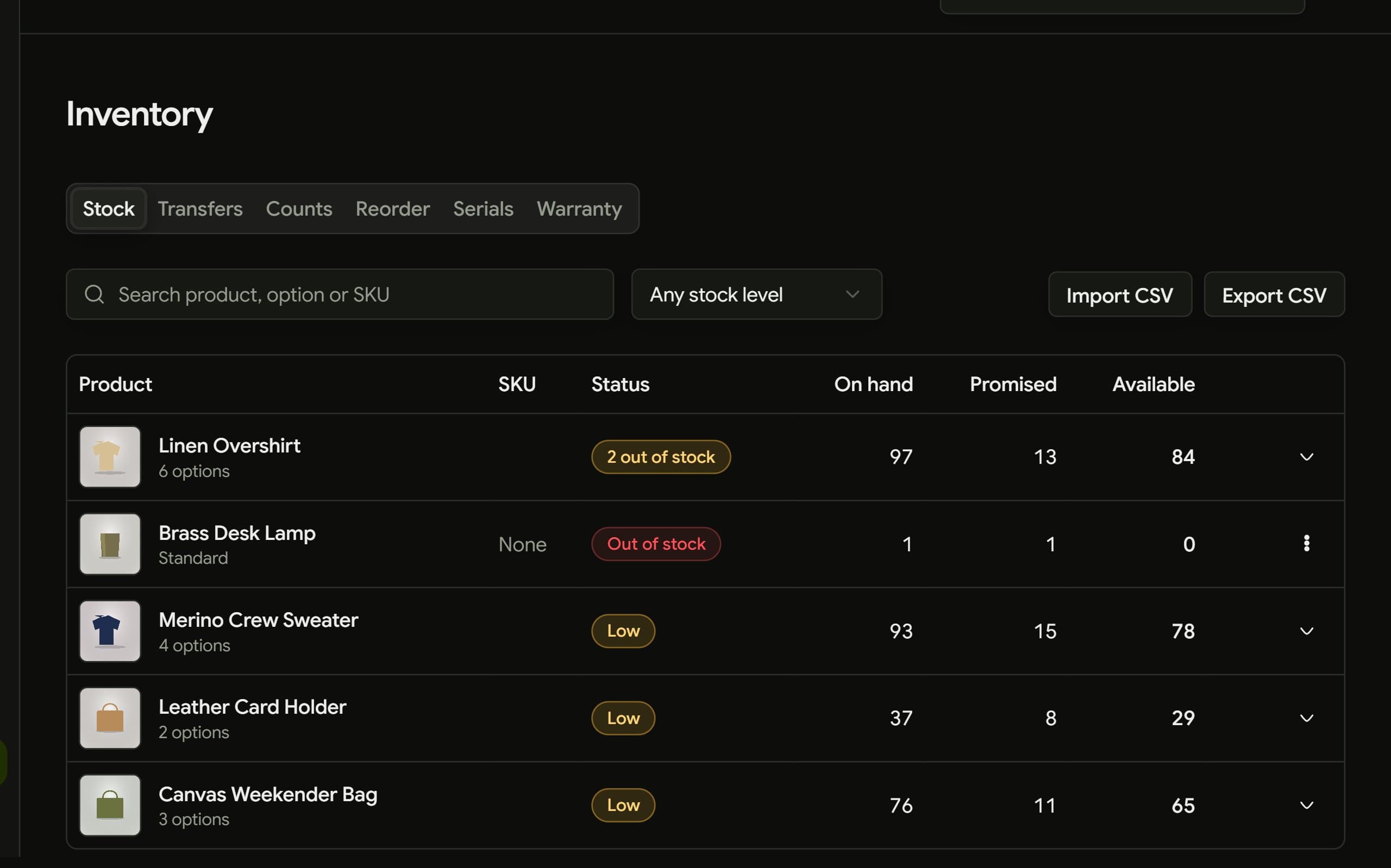
Task: Open the Warranty tab
Action: [579, 209]
